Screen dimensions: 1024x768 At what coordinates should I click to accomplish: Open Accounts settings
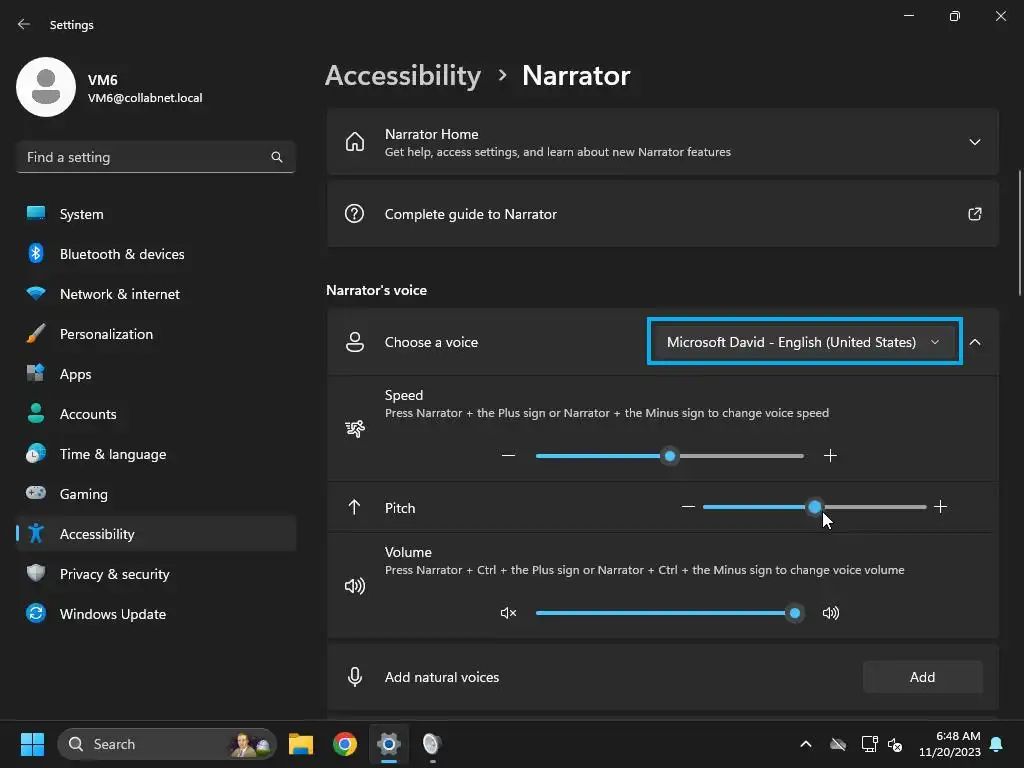[155, 414]
